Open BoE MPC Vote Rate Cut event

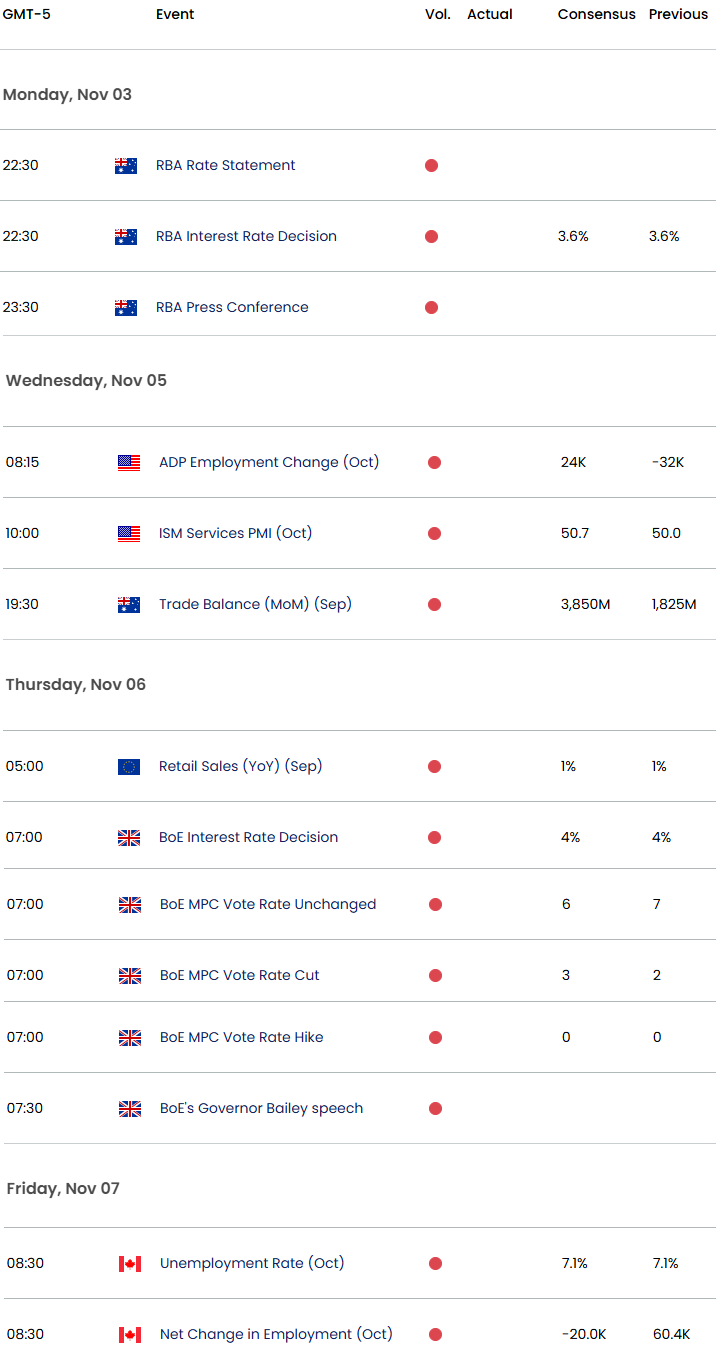(x=240, y=976)
